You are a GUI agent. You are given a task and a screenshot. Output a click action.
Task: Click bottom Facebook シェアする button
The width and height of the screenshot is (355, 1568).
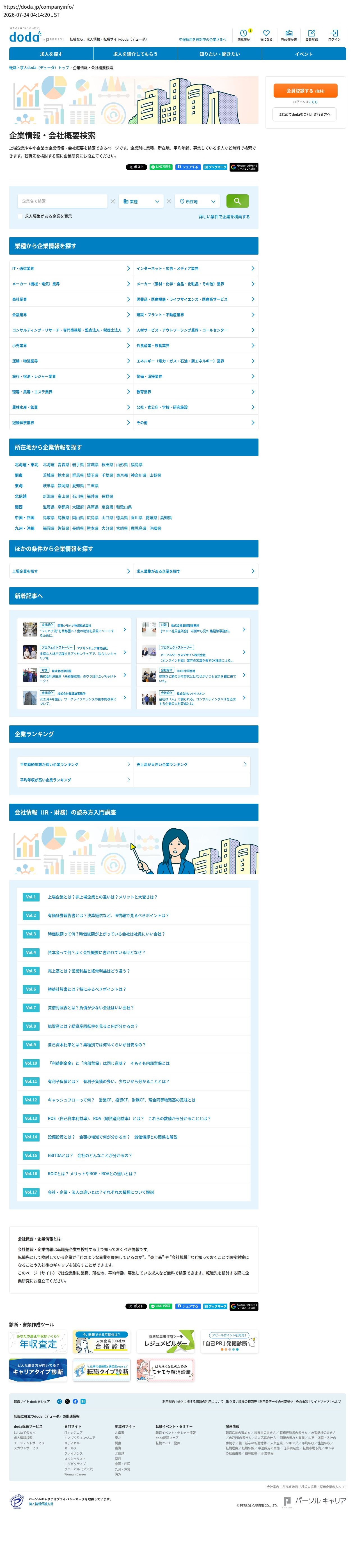(187, 1306)
